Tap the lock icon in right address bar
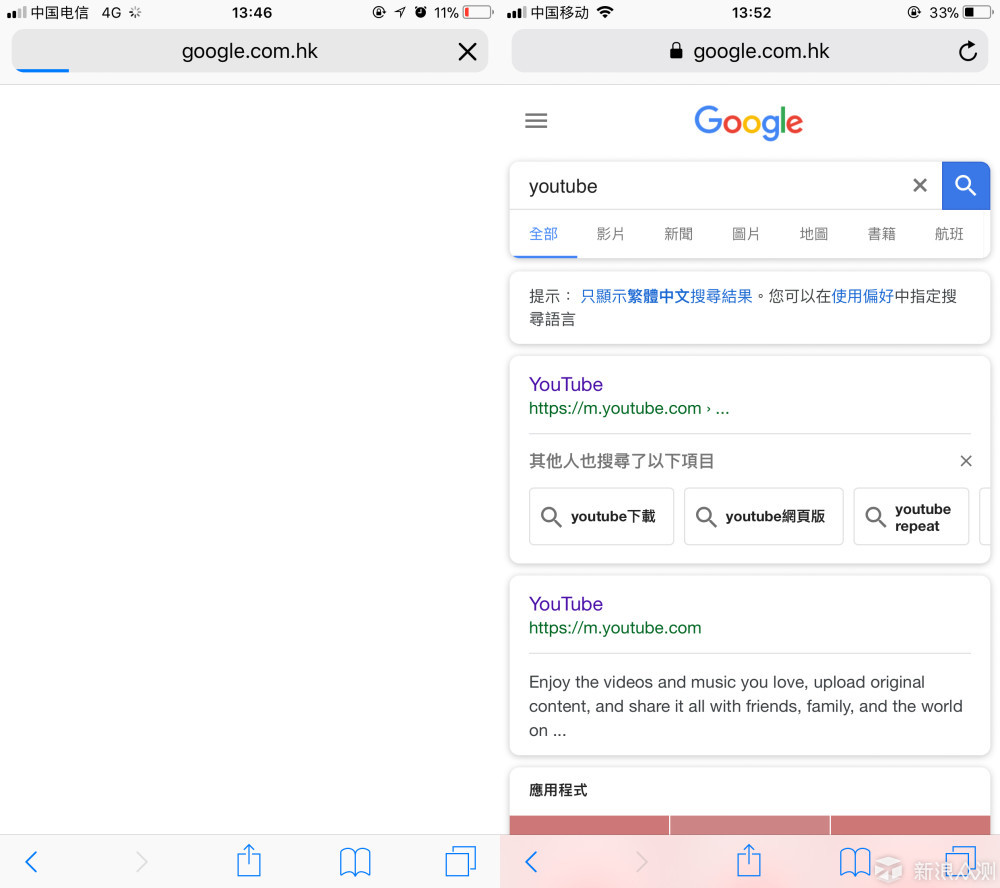This screenshot has height=888, width=1000. 676,50
